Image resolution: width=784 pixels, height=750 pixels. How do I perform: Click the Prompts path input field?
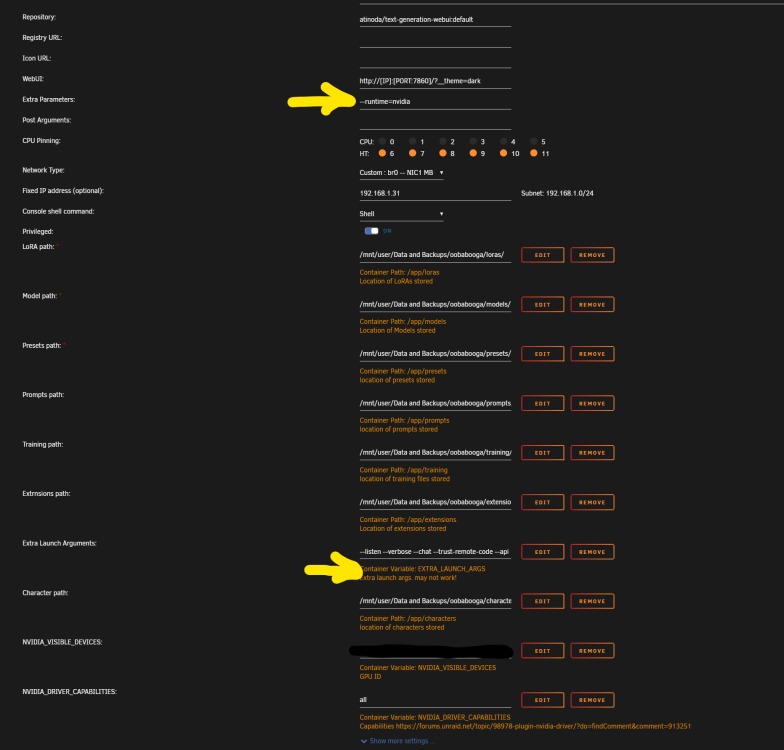pyautogui.click(x=435, y=404)
